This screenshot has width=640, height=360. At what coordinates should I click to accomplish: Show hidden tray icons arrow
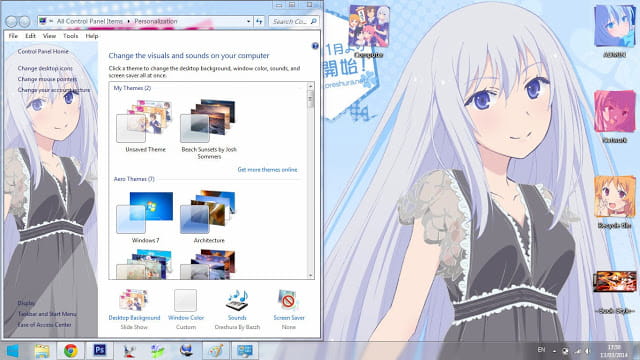554,351
